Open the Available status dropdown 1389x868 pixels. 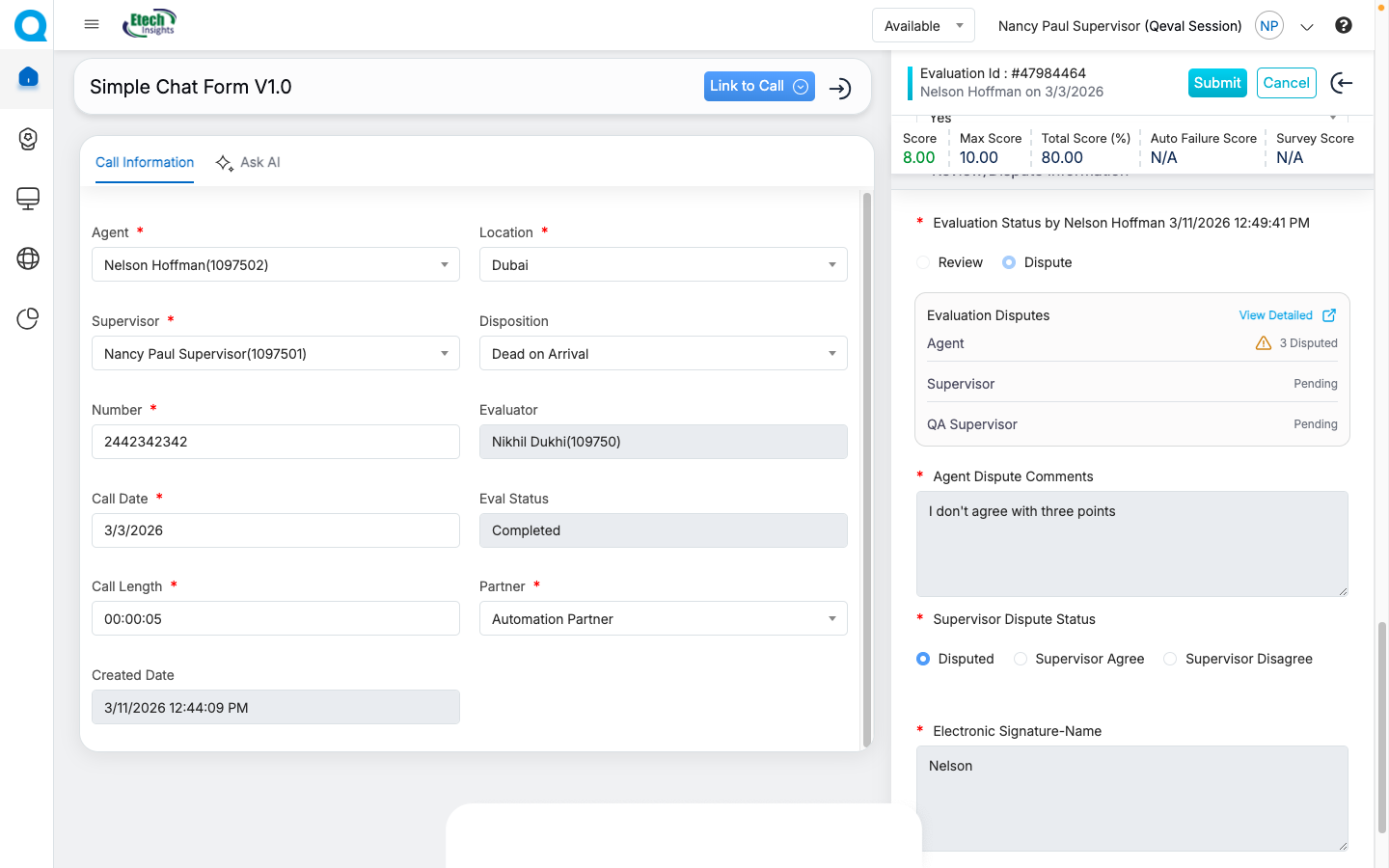922,26
